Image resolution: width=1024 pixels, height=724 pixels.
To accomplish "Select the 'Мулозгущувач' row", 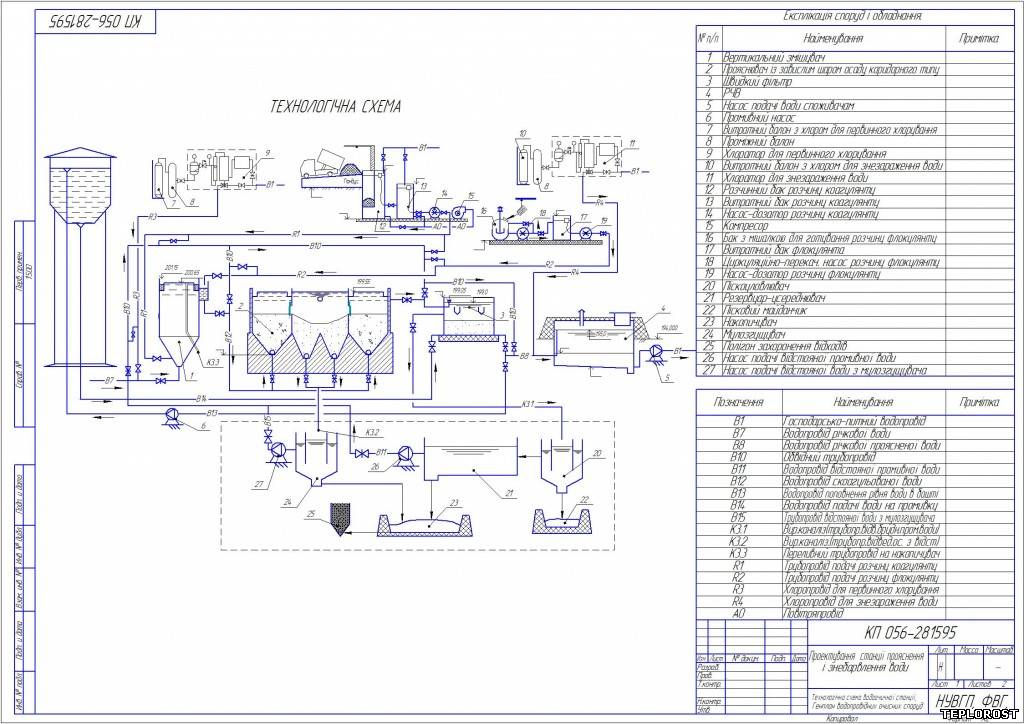I will pos(857,334).
